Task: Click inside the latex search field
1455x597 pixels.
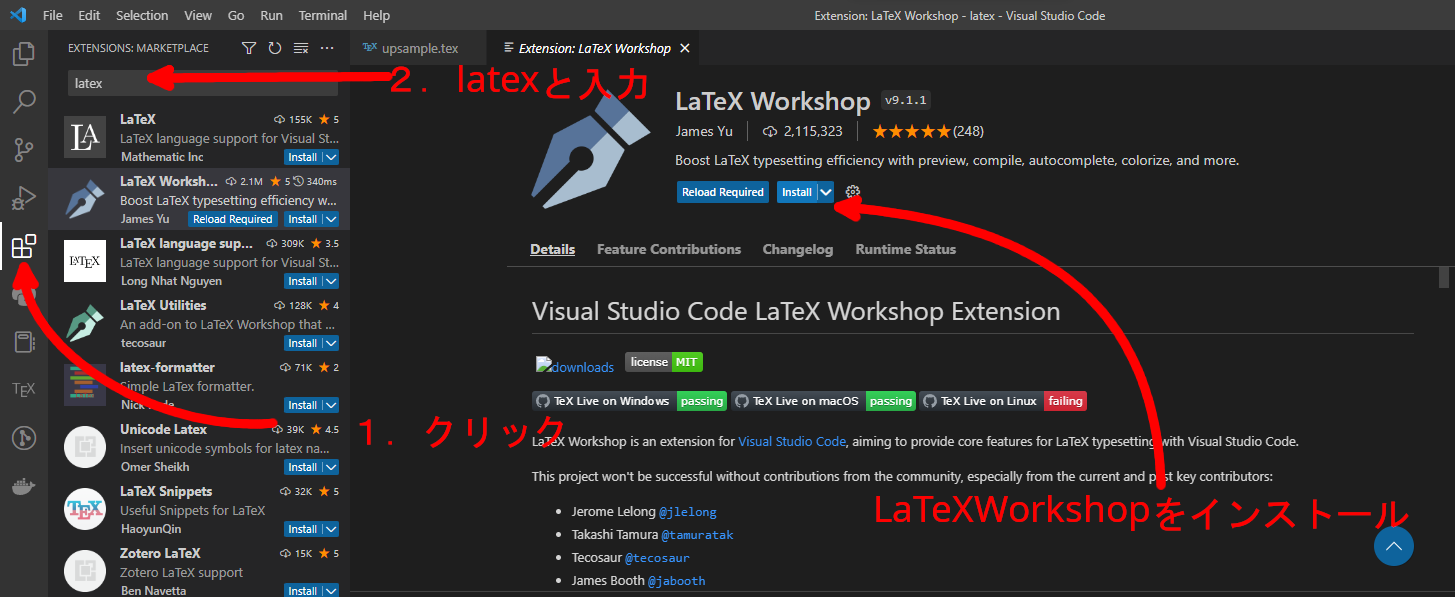Action: (150, 82)
